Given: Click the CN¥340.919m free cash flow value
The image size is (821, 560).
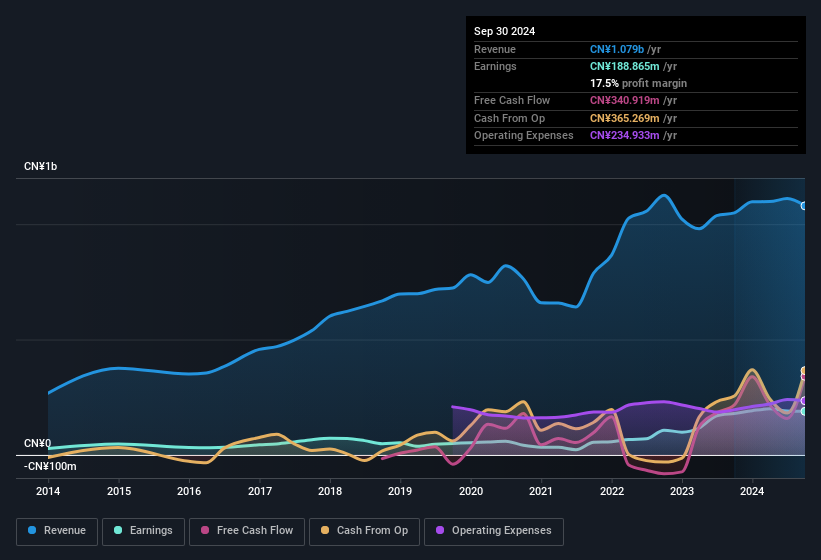Looking at the screenshot, I should 625,100.
